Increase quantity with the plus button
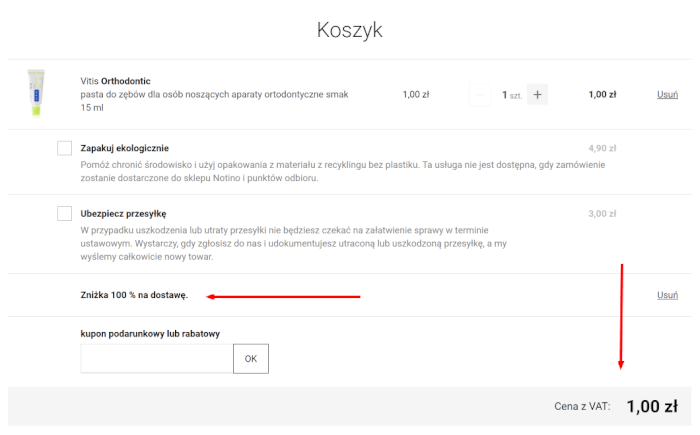The image size is (700, 435). tap(537, 95)
